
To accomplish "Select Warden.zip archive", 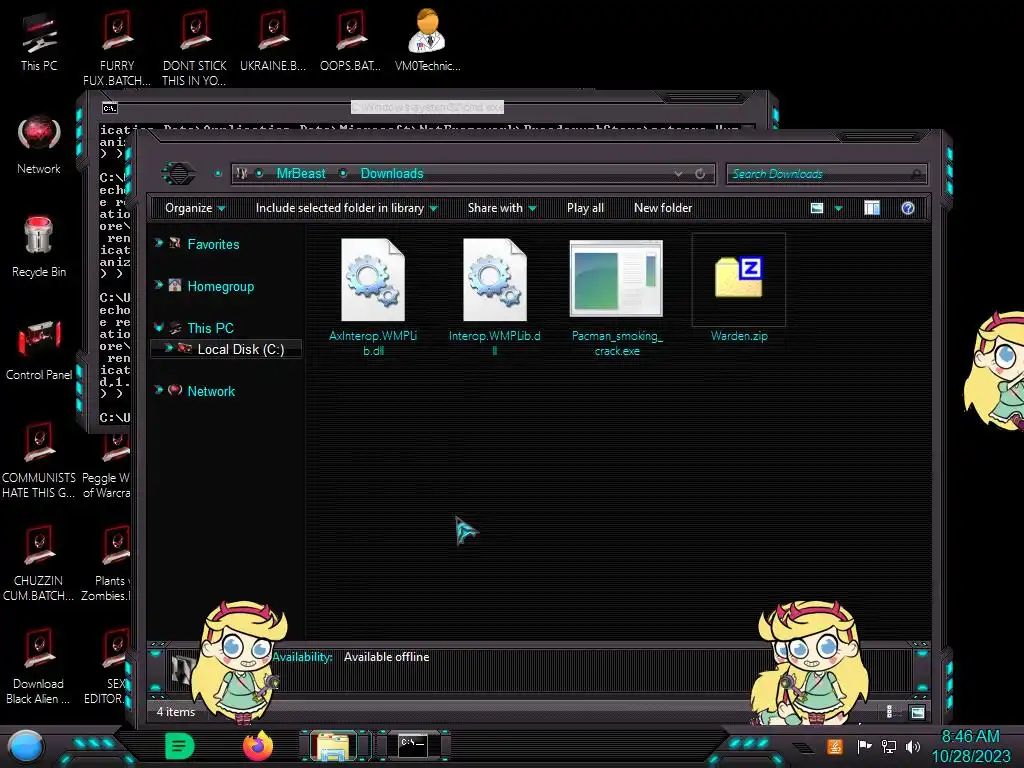I will pos(739,289).
